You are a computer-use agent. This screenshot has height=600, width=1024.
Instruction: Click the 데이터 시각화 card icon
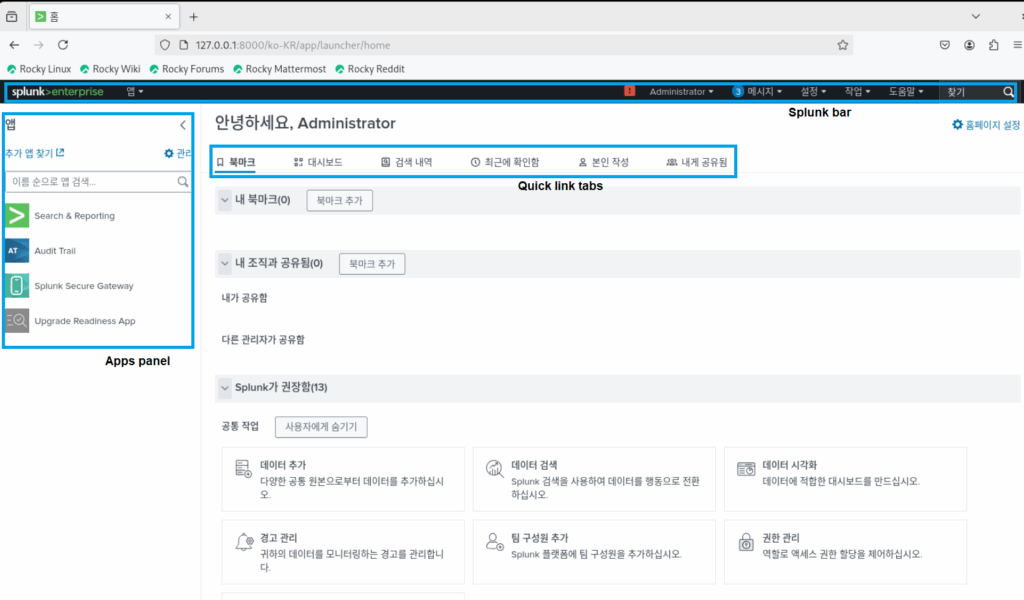pyautogui.click(x=746, y=468)
